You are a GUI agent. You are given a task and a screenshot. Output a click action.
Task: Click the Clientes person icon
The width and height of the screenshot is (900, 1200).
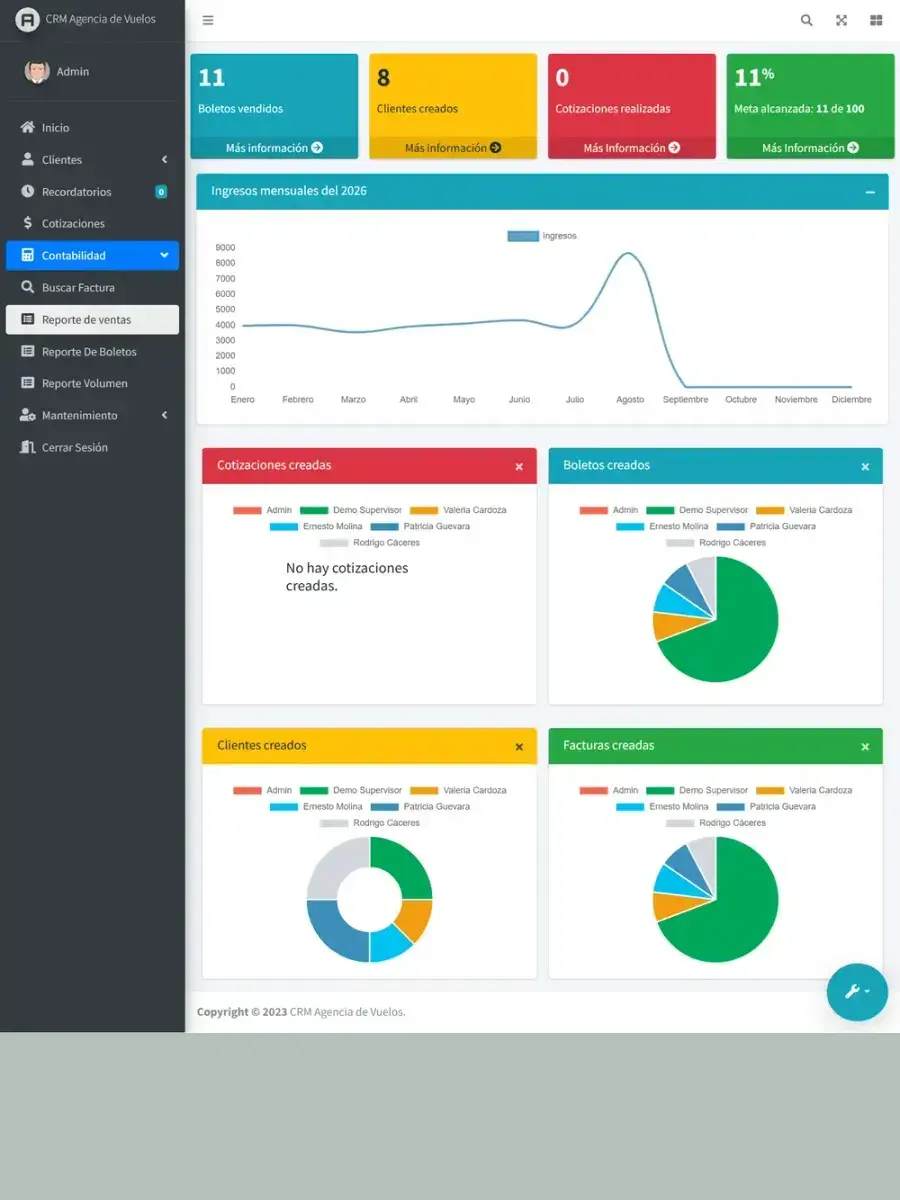(x=28, y=159)
